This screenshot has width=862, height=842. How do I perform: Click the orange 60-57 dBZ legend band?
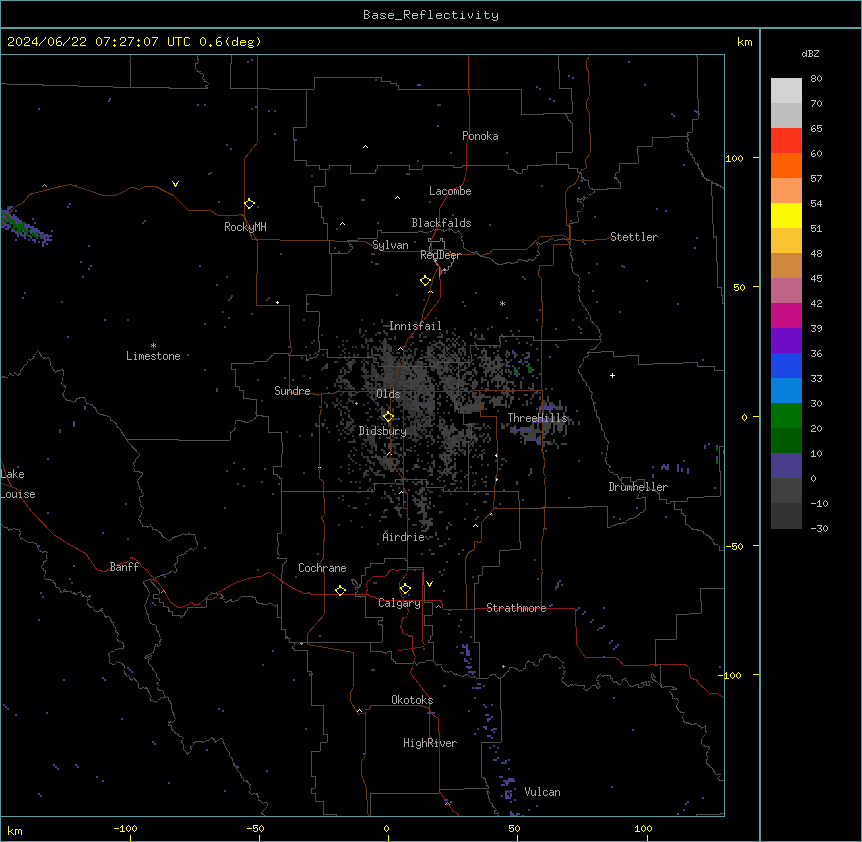[x=786, y=165]
